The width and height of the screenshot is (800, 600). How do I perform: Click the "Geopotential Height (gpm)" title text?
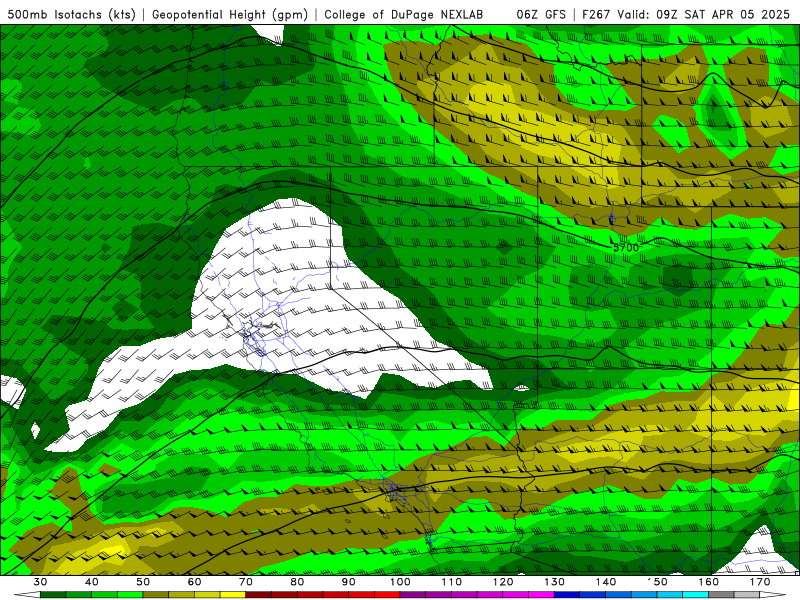click(230, 15)
